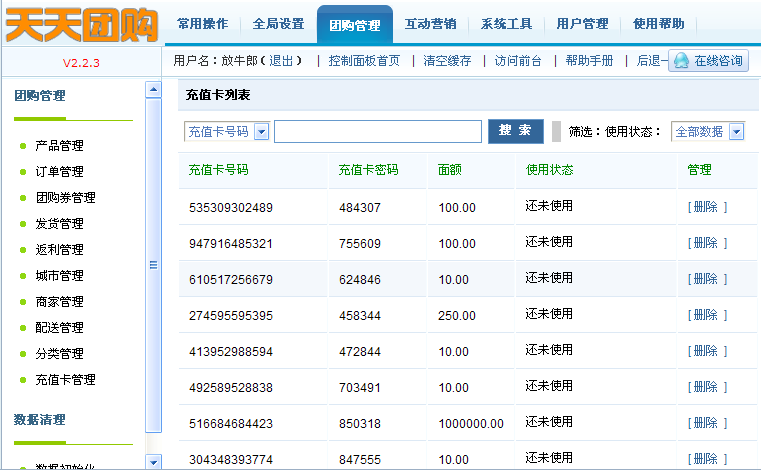
Task: Delete recharge card 535309302489
Action: click(707, 207)
